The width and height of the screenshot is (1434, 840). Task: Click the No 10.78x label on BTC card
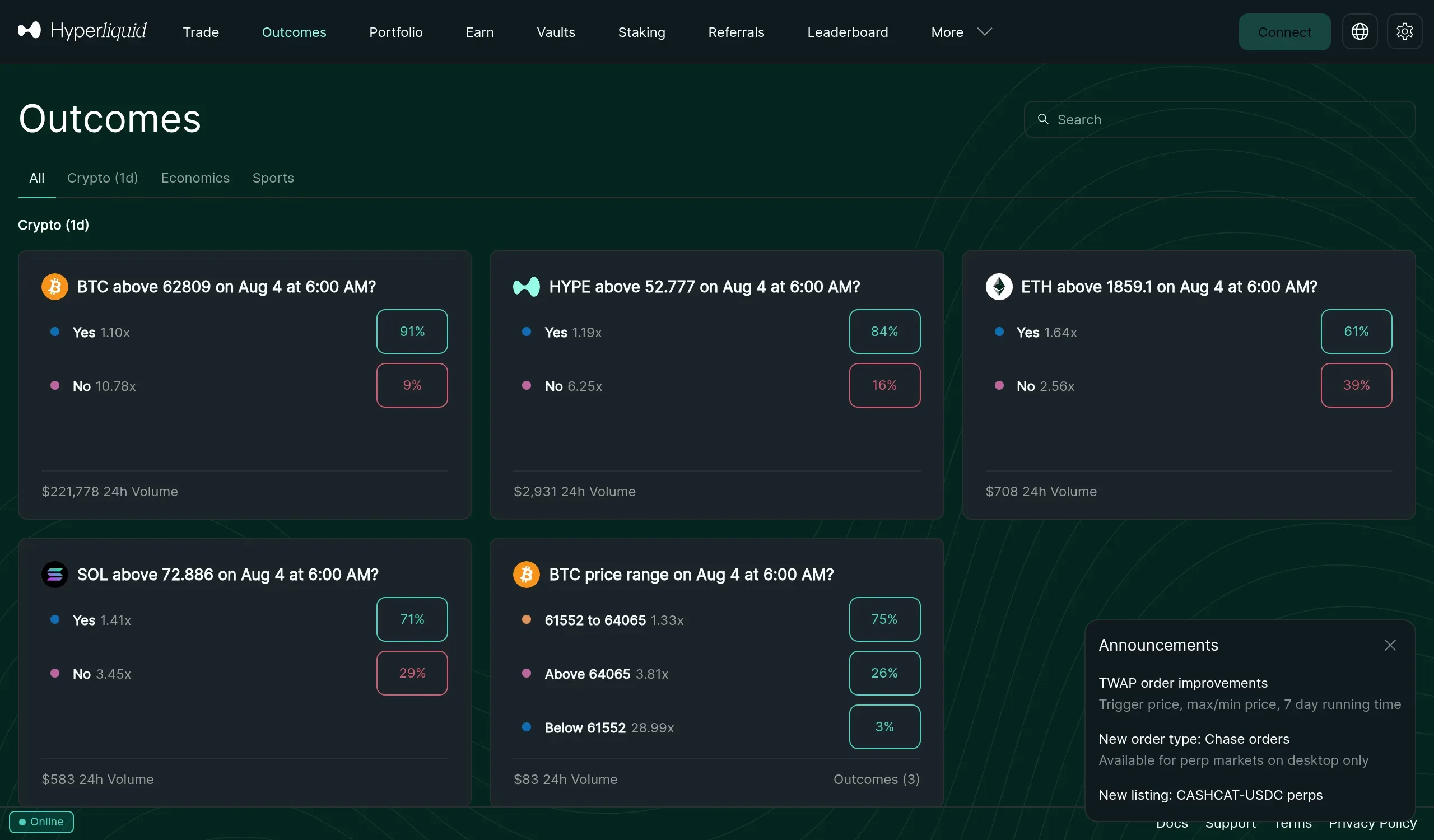tap(104, 386)
